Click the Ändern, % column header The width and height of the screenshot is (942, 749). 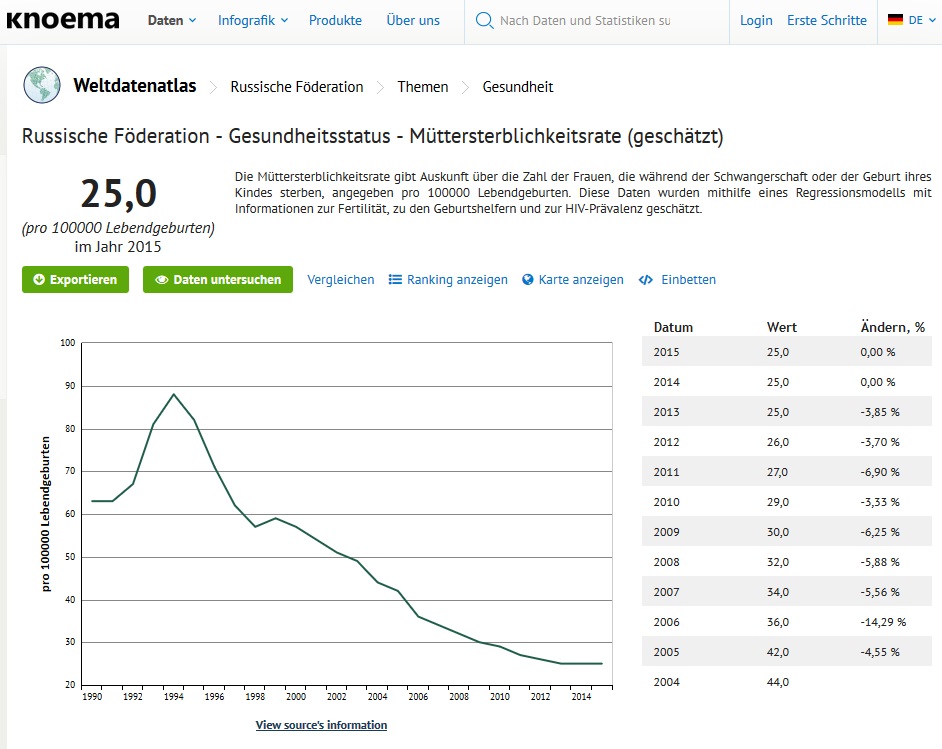(893, 327)
